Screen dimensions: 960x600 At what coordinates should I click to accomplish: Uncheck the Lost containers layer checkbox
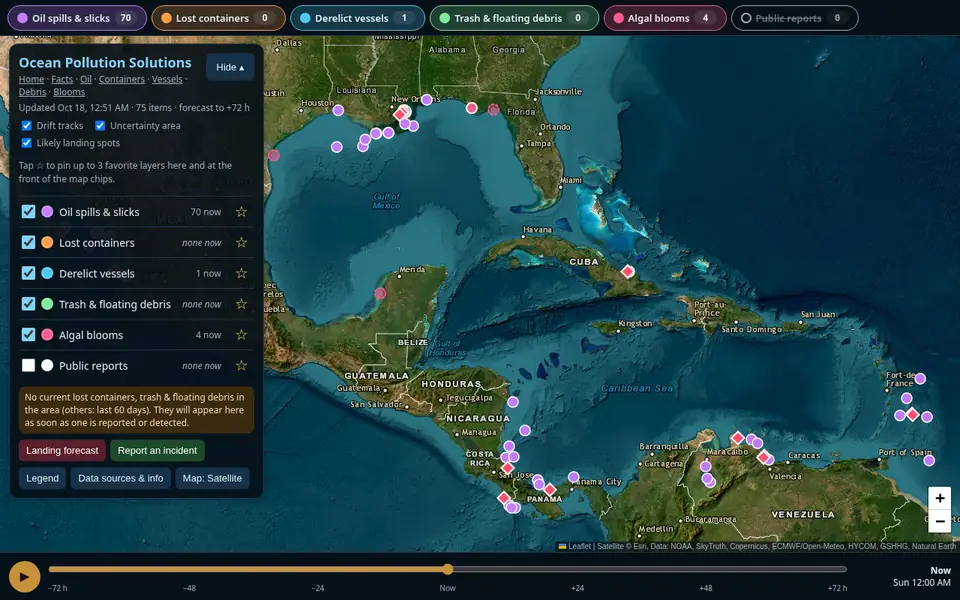click(x=28, y=242)
